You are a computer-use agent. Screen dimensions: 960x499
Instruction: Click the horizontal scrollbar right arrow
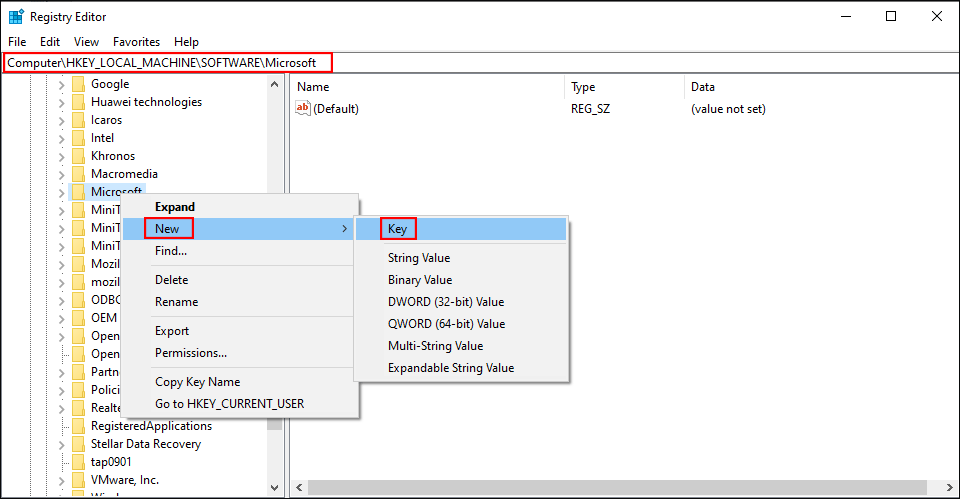click(950, 487)
